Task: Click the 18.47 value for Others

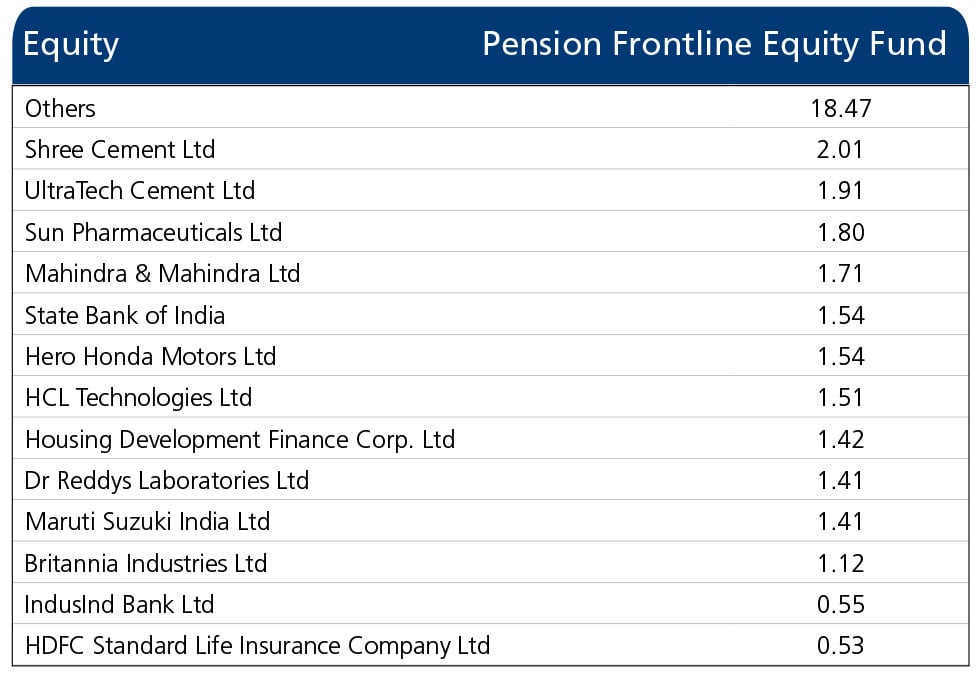Action: (841, 108)
